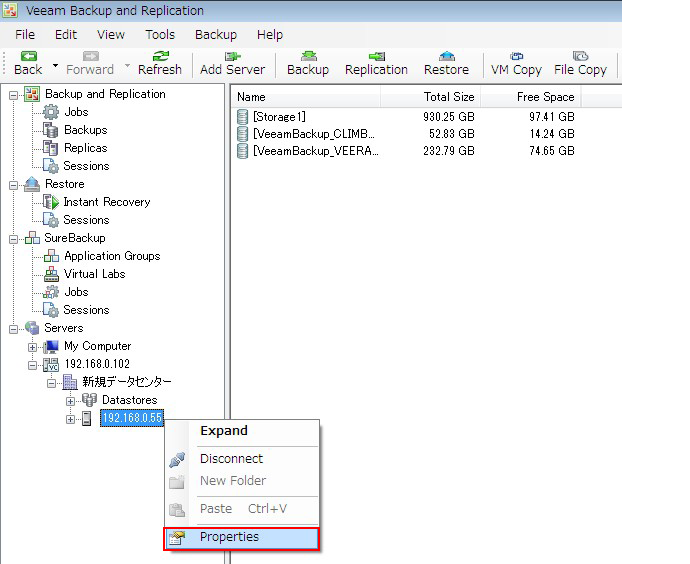Click the Restore toolbar icon
The width and height of the screenshot is (690, 564).
(x=447, y=56)
